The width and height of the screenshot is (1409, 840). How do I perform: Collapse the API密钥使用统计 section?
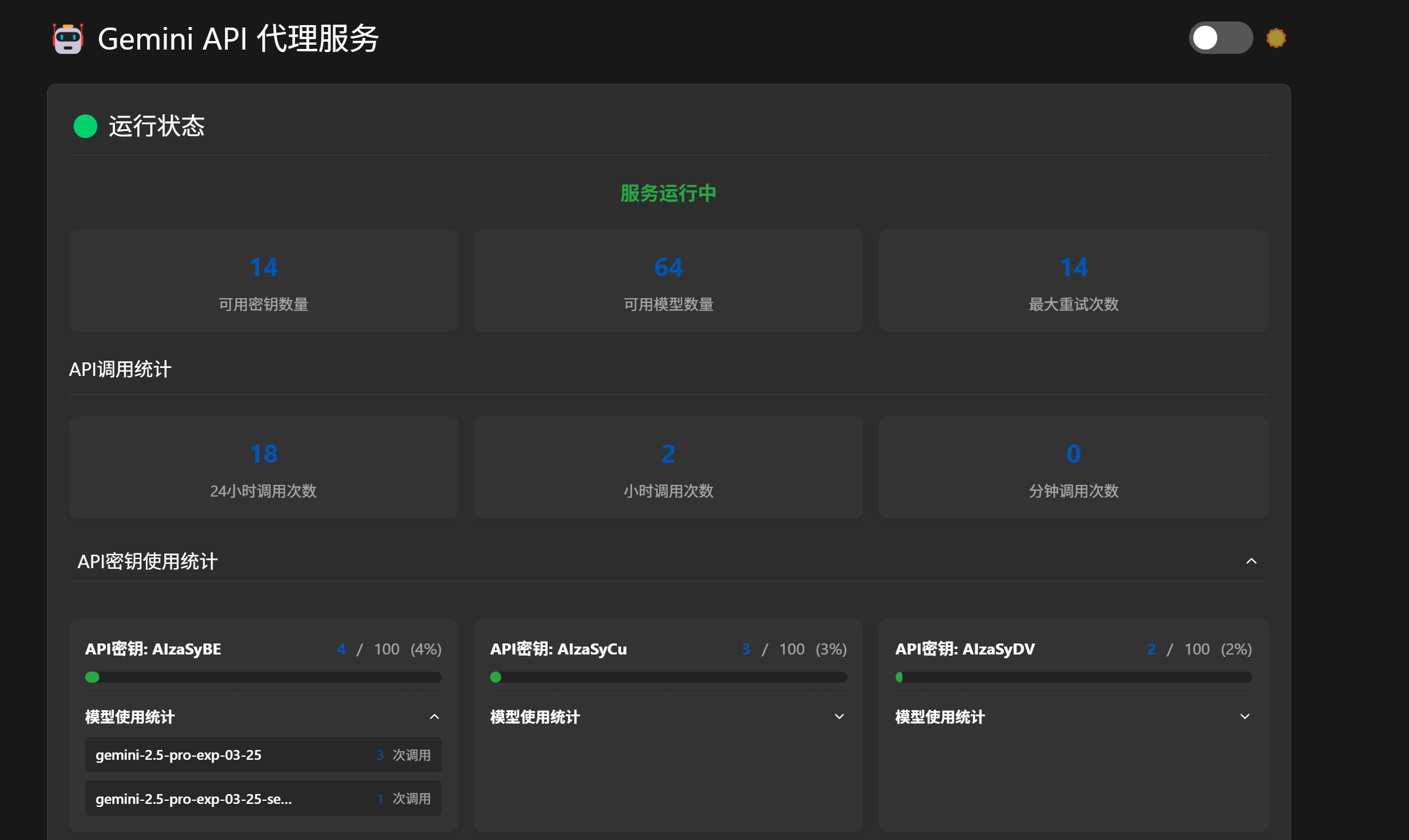pos(1252,561)
